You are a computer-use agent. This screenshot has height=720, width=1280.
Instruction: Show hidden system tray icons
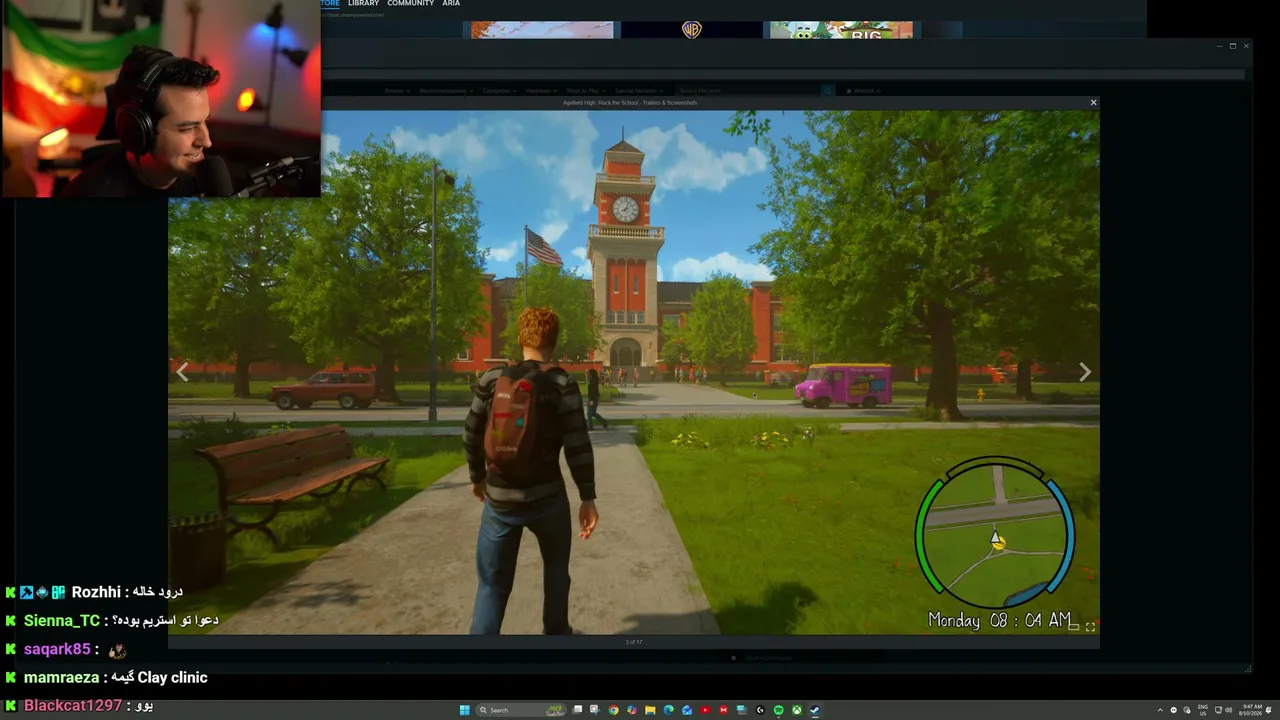pyautogui.click(x=1160, y=710)
